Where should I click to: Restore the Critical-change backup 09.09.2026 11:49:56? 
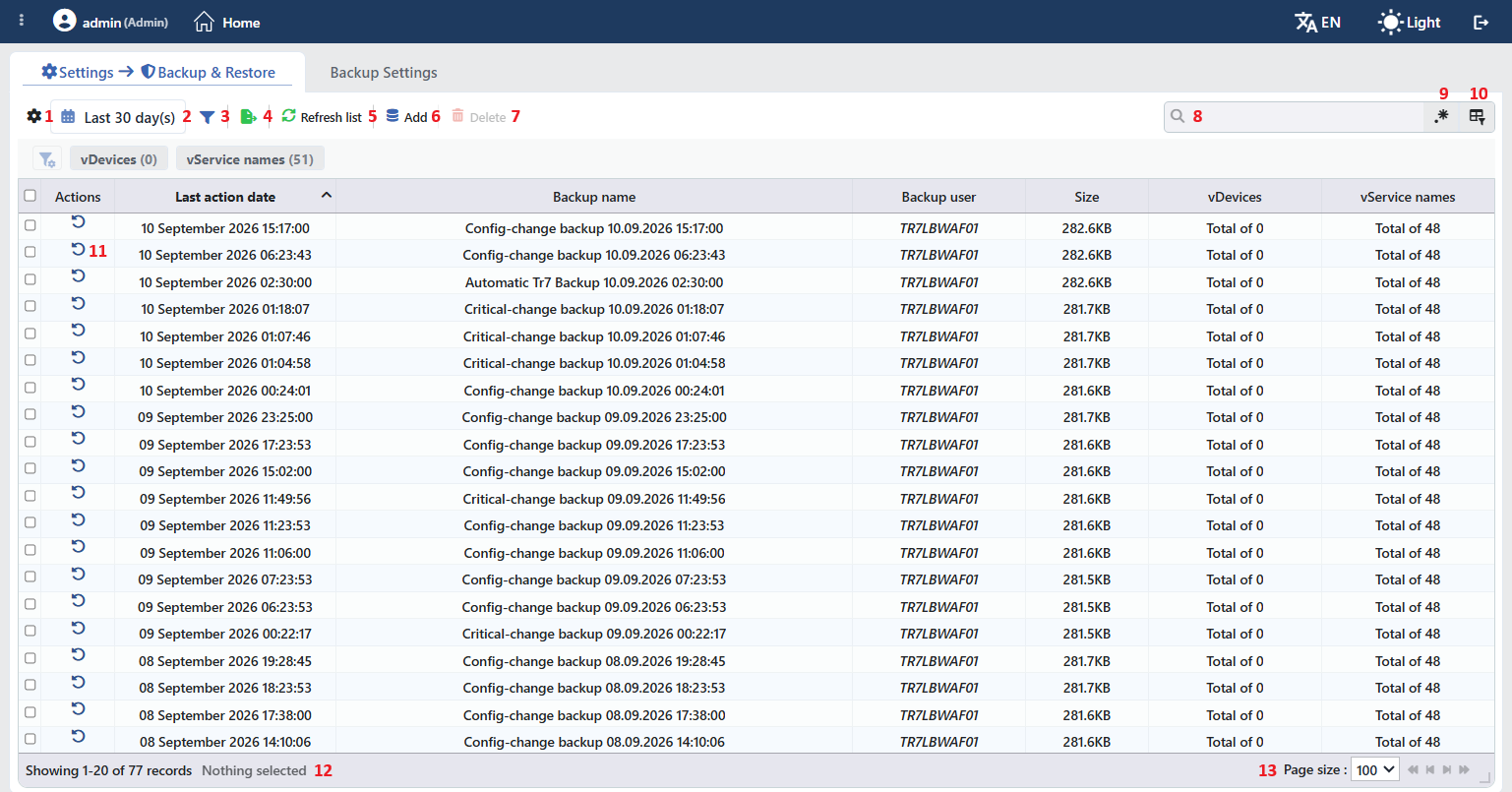78,493
